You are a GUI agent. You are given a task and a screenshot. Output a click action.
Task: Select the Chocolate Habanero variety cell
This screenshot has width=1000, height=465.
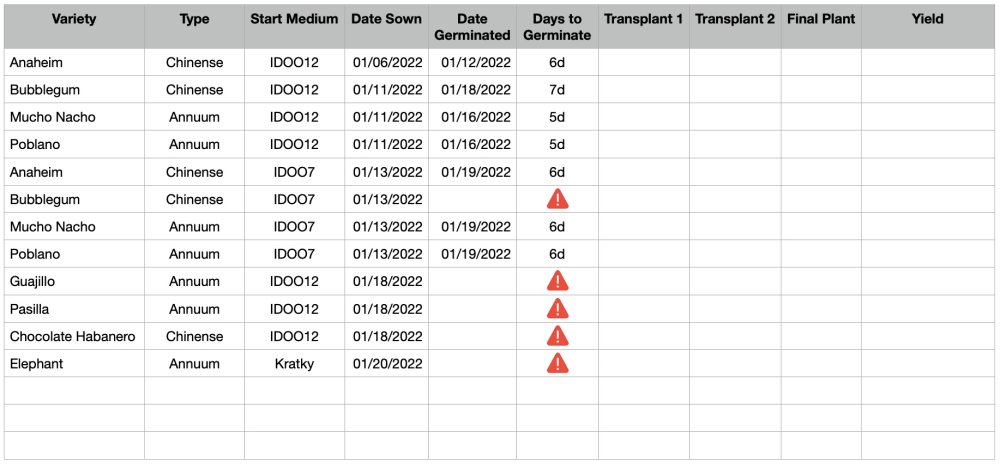(x=74, y=336)
